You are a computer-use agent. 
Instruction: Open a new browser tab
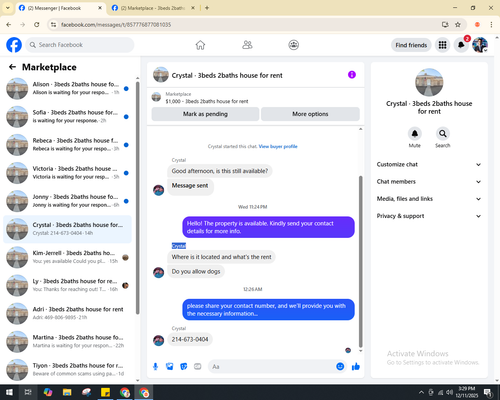point(207,8)
